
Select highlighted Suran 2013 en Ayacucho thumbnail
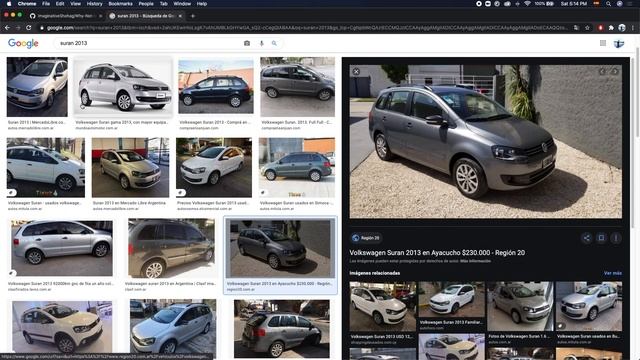coord(280,248)
